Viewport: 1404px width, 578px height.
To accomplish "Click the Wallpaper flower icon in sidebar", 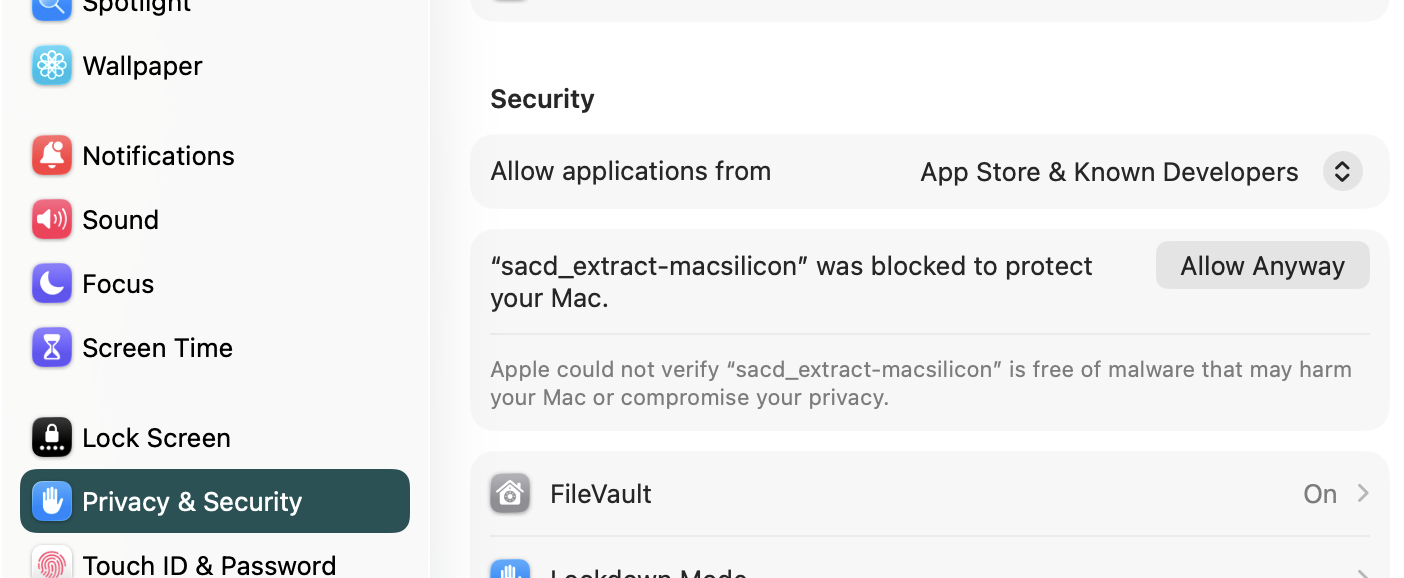I will pyautogui.click(x=52, y=66).
